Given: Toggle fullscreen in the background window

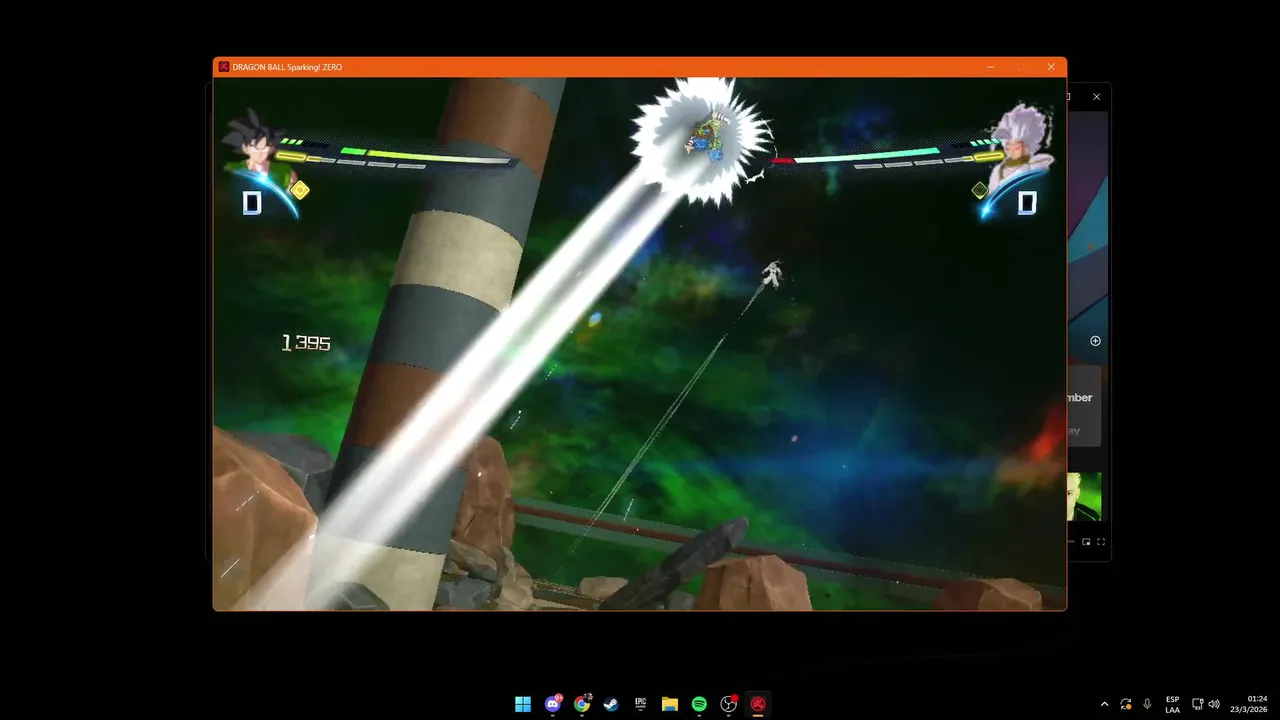Looking at the screenshot, I should coord(1101,542).
